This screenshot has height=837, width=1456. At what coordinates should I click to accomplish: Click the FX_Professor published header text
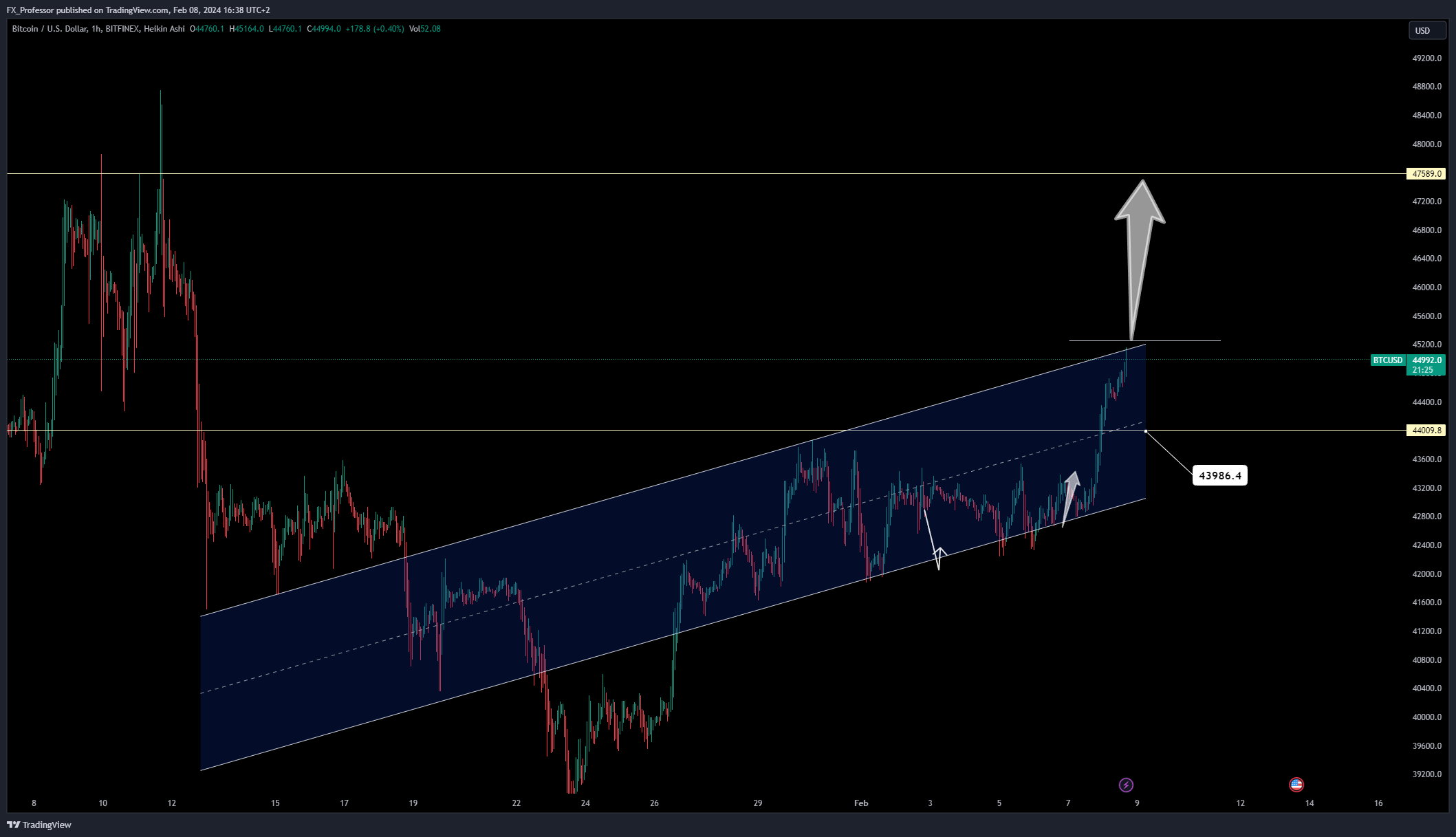[138, 10]
